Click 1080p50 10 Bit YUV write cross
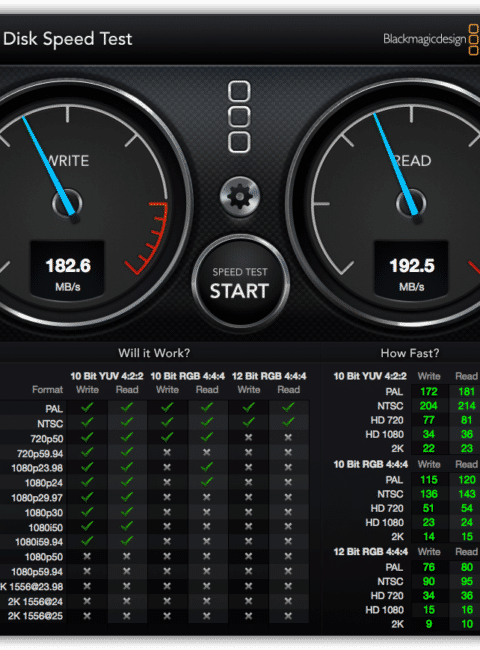The height and width of the screenshot is (650, 480). 87,556
